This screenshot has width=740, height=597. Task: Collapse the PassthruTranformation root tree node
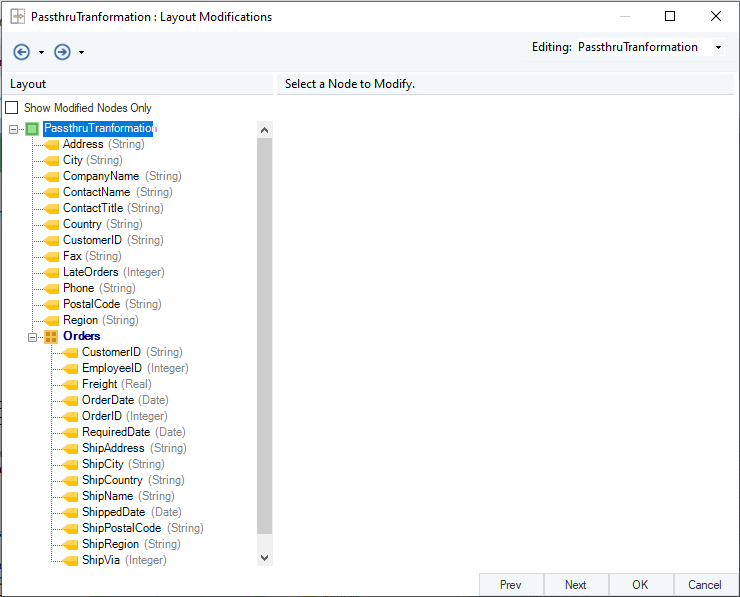(13, 129)
